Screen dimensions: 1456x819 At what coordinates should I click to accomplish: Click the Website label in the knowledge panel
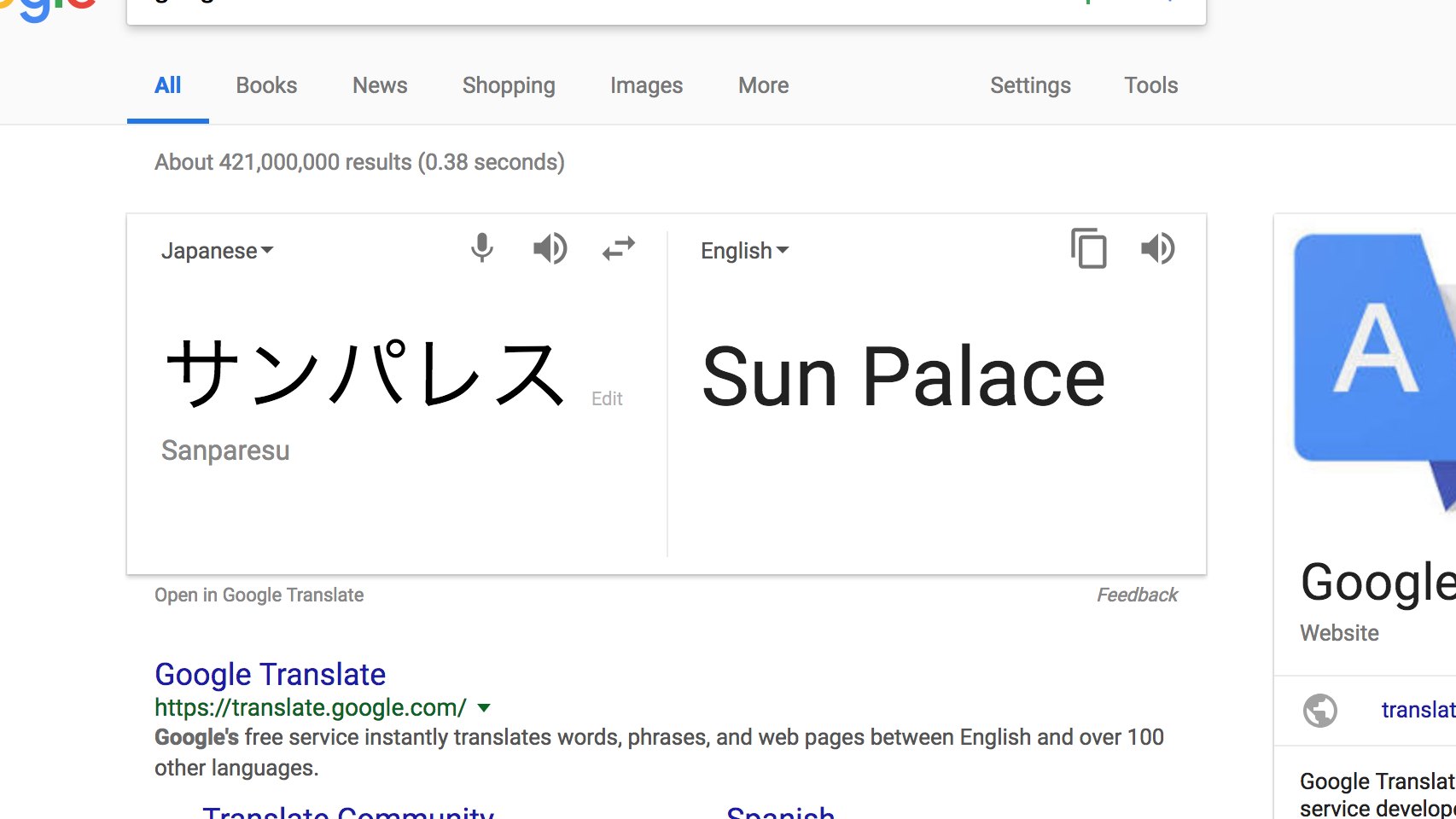coord(1339,633)
